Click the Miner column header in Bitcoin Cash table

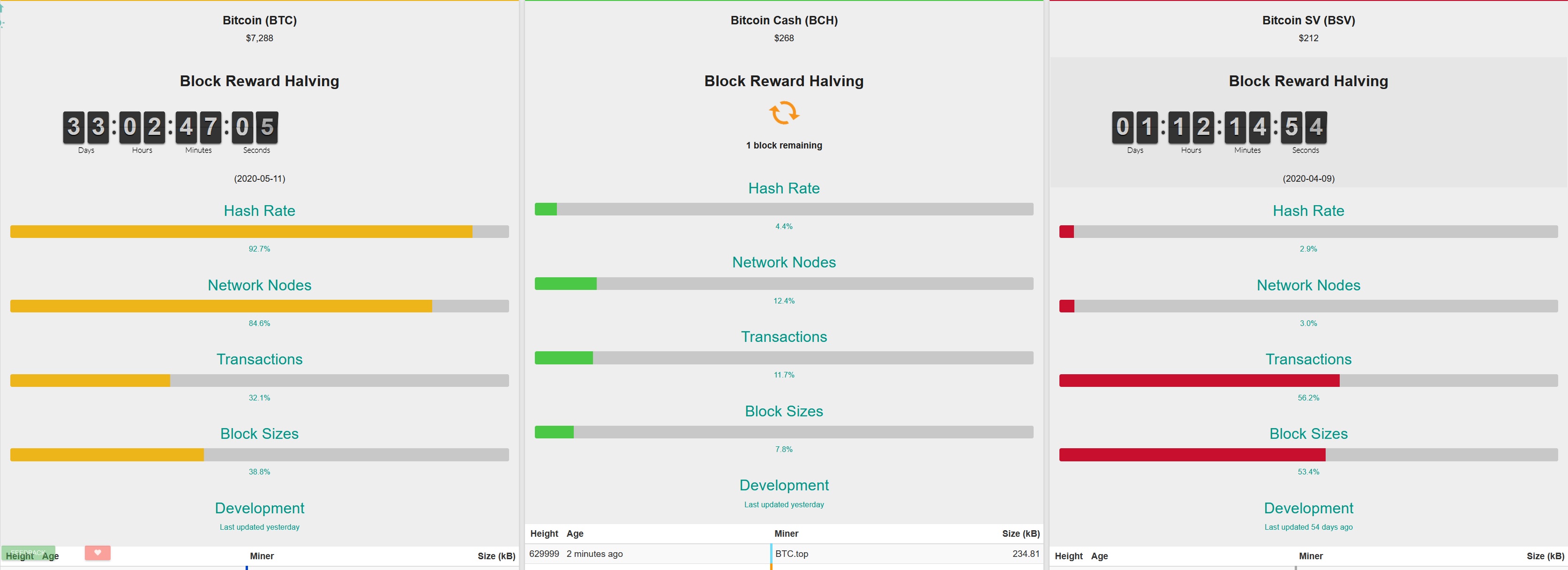coord(787,533)
